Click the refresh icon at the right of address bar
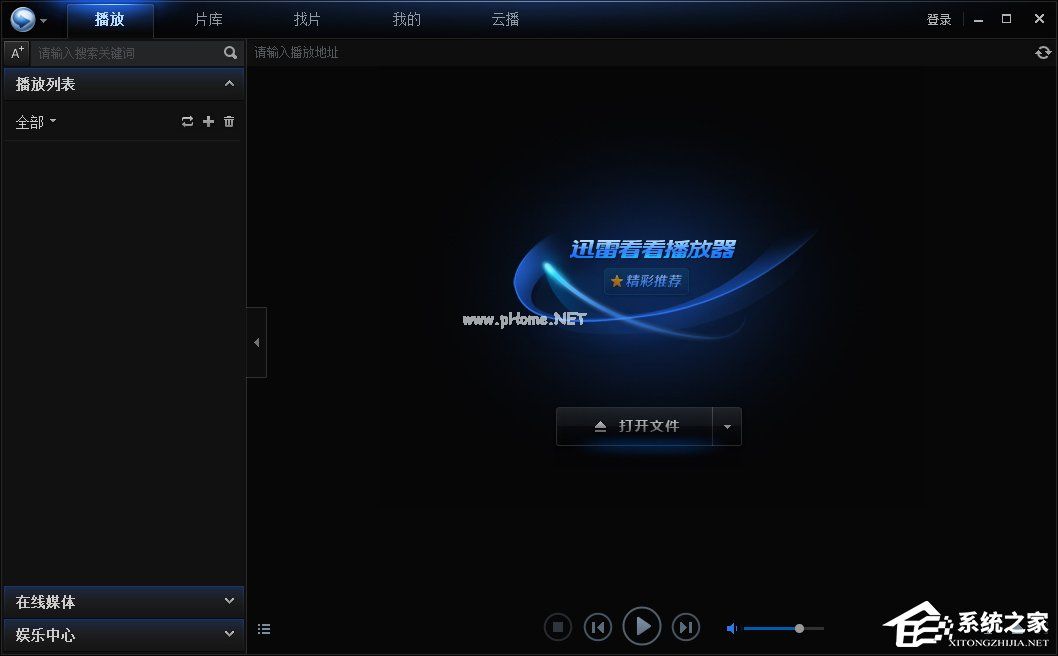The height and width of the screenshot is (656, 1058). click(x=1042, y=52)
